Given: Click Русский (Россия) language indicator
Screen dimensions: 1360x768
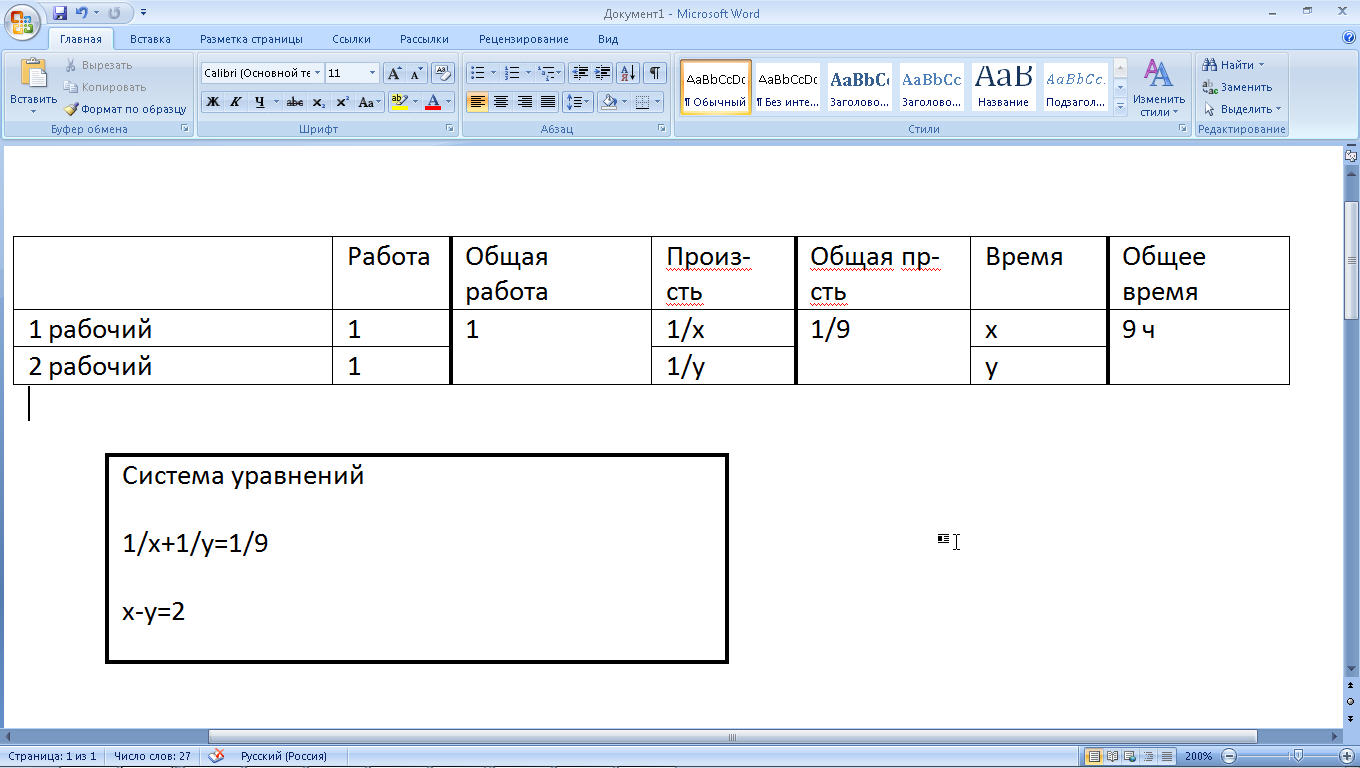Looking at the screenshot, I should point(284,756).
